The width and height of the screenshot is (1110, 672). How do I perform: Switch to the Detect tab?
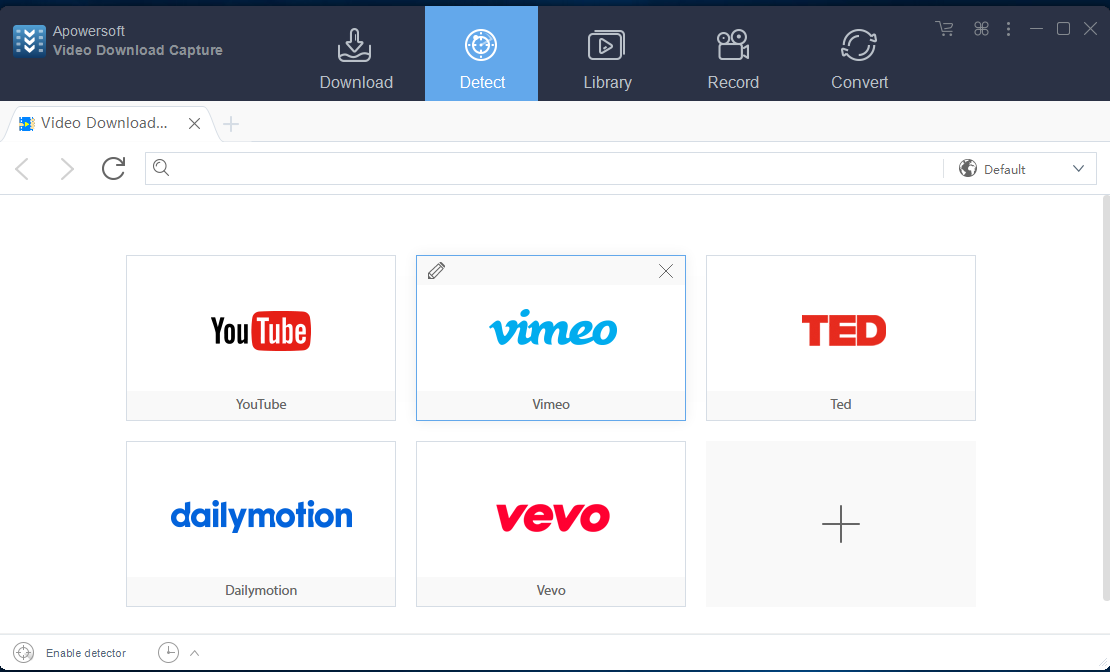(x=481, y=54)
